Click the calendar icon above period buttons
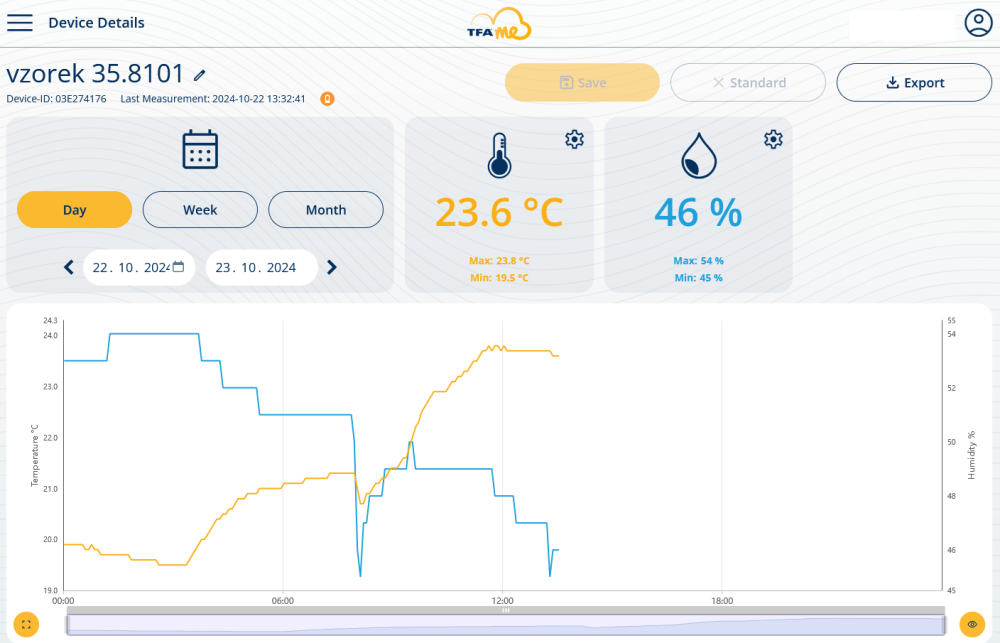Viewport: 1000px width, 643px height. [200, 150]
